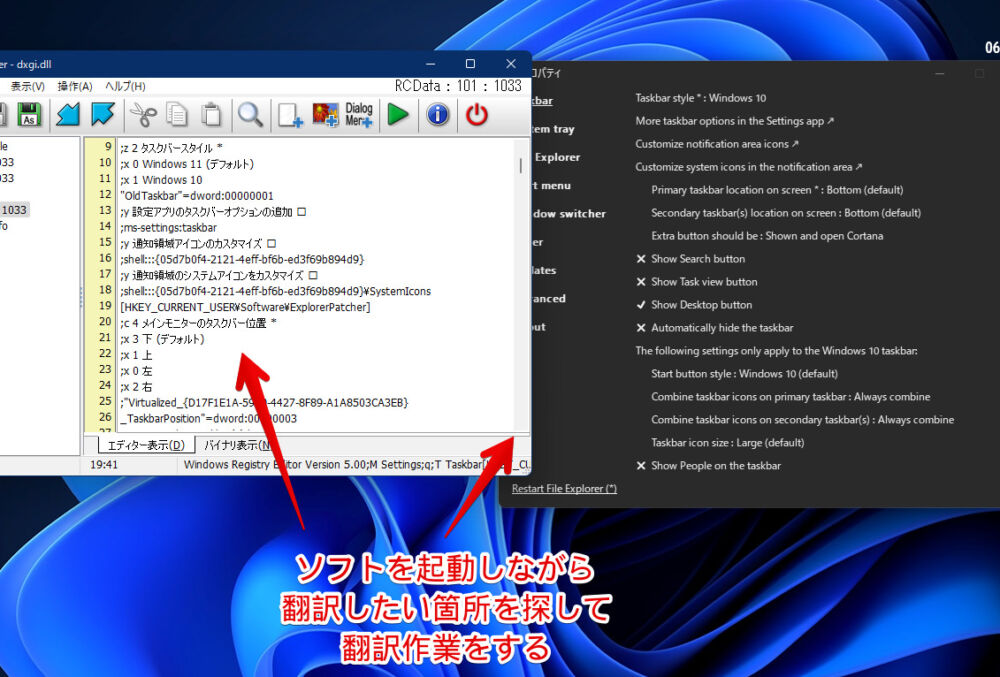Change Combine taskbar icons on primary taskbar
Viewport: 1000px width, 677px height.
pos(791,397)
